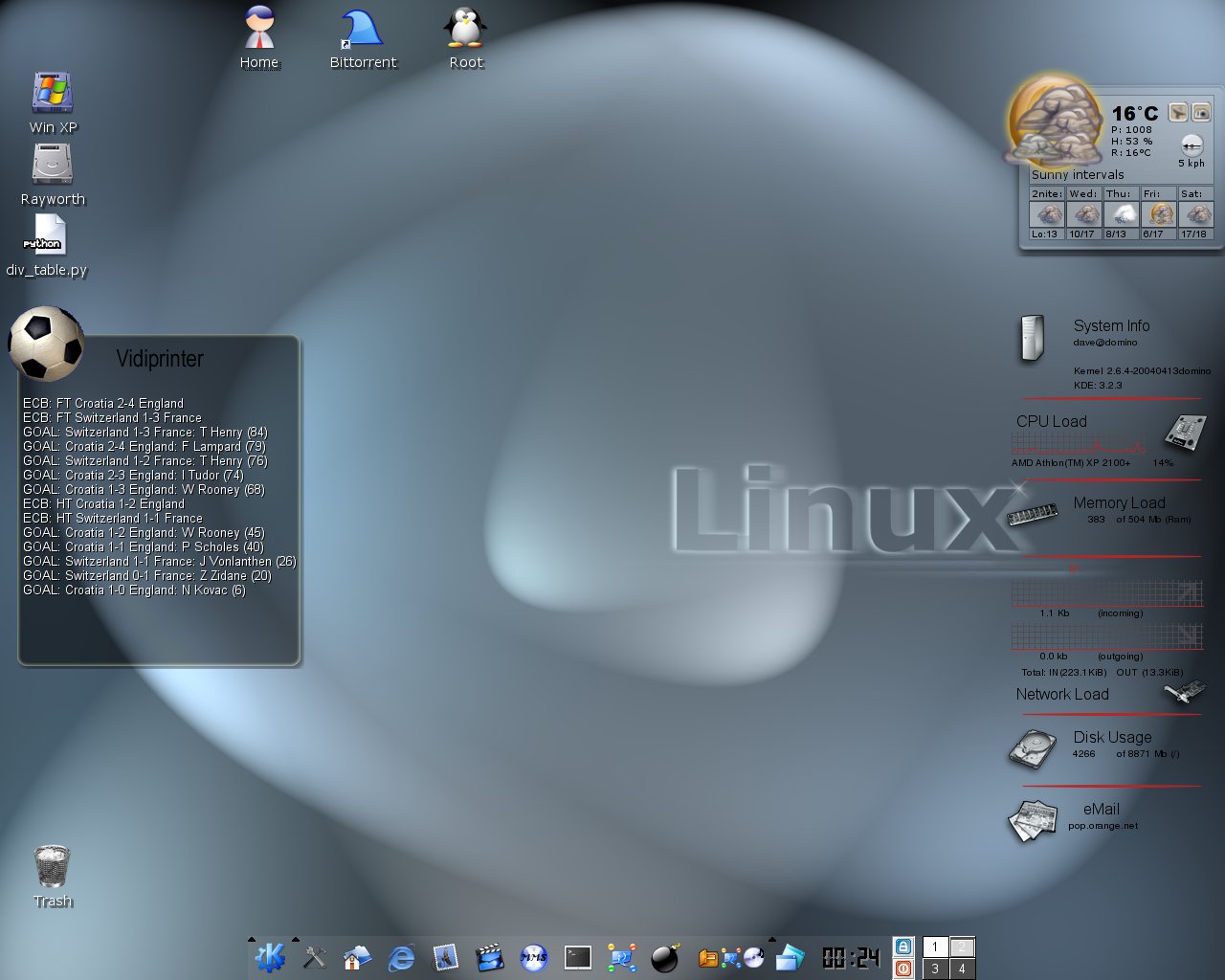
Task: Click the 'Kernel 2.6.4-20040413domino' text
Action: point(1142,370)
